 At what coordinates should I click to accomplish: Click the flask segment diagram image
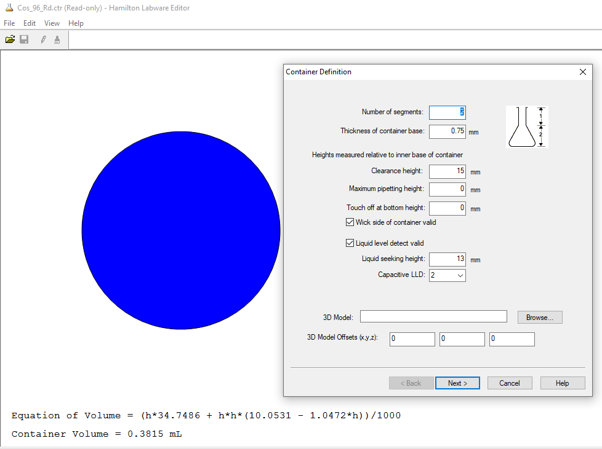click(x=527, y=126)
